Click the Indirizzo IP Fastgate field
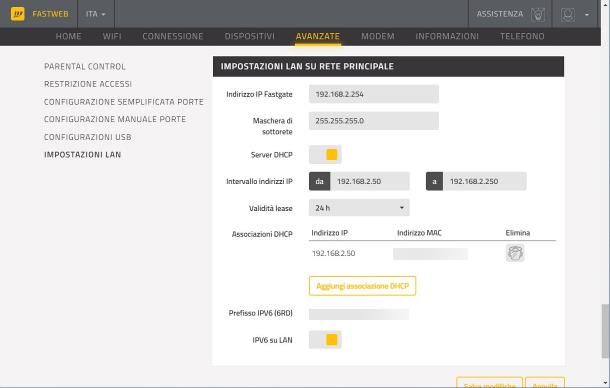This screenshot has width=610, height=388. point(374,94)
